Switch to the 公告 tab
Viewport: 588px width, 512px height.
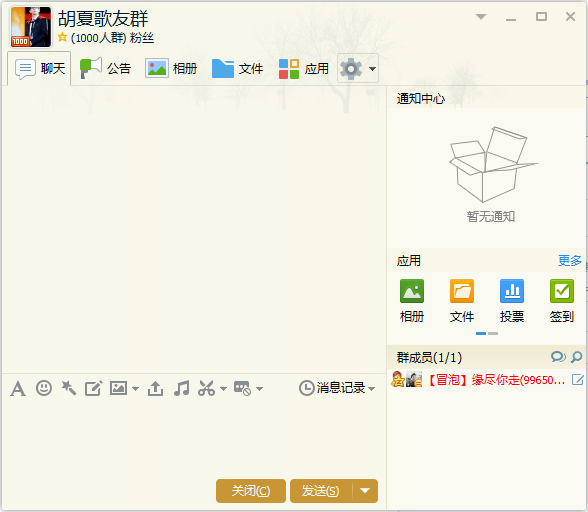click(x=105, y=69)
